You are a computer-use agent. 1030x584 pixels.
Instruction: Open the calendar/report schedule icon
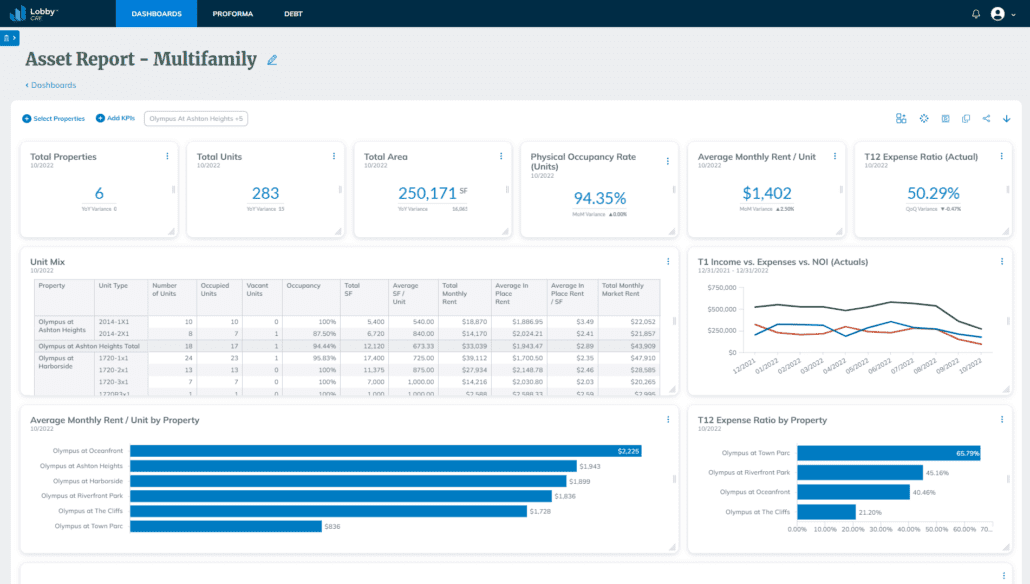coord(945,118)
